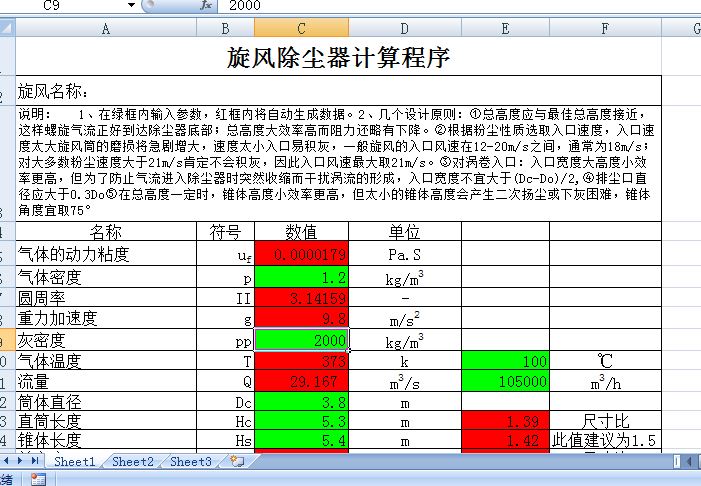This screenshot has width=701, height=486.
Task: Click the 气体密度 label cell
Action: click(106, 277)
